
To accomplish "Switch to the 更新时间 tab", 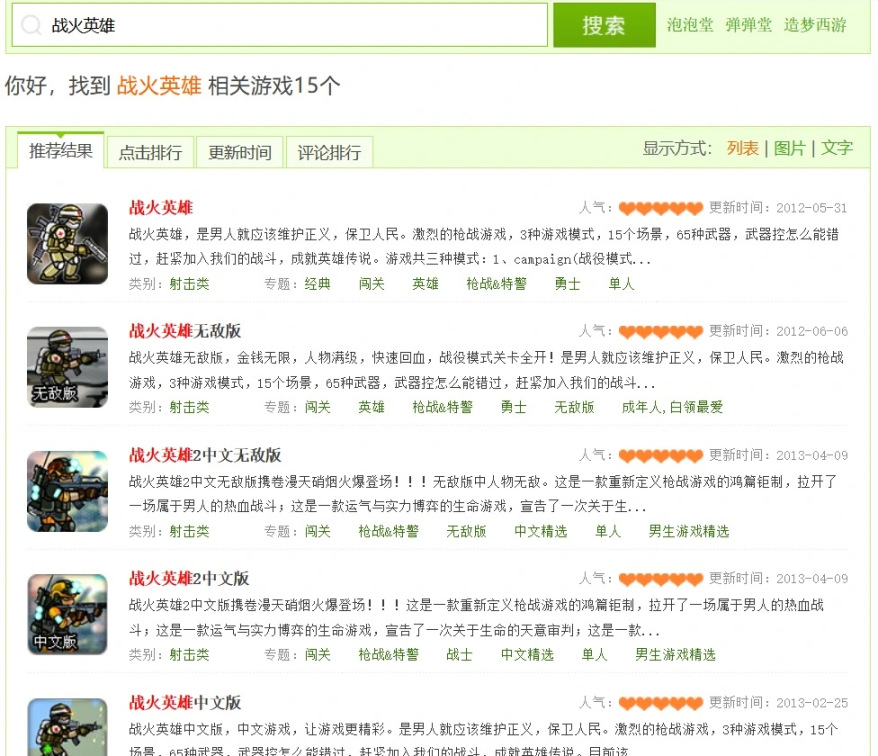I will pos(240,152).
